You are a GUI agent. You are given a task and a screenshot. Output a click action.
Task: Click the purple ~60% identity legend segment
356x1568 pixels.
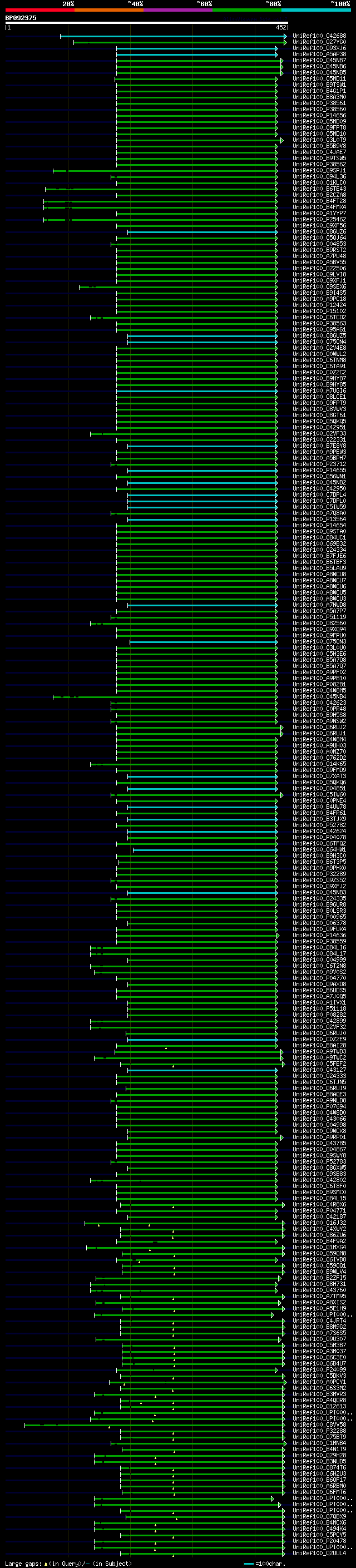pyautogui.click(x=179, y=10)
